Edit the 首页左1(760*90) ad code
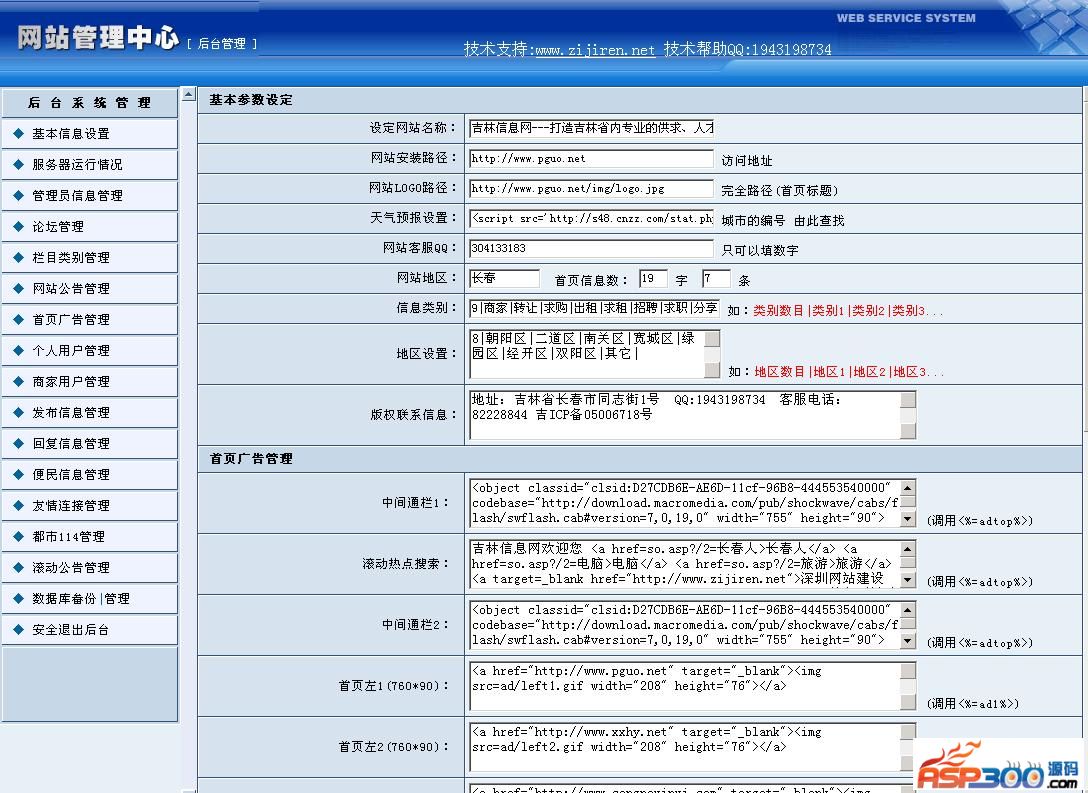 (685, 686)
